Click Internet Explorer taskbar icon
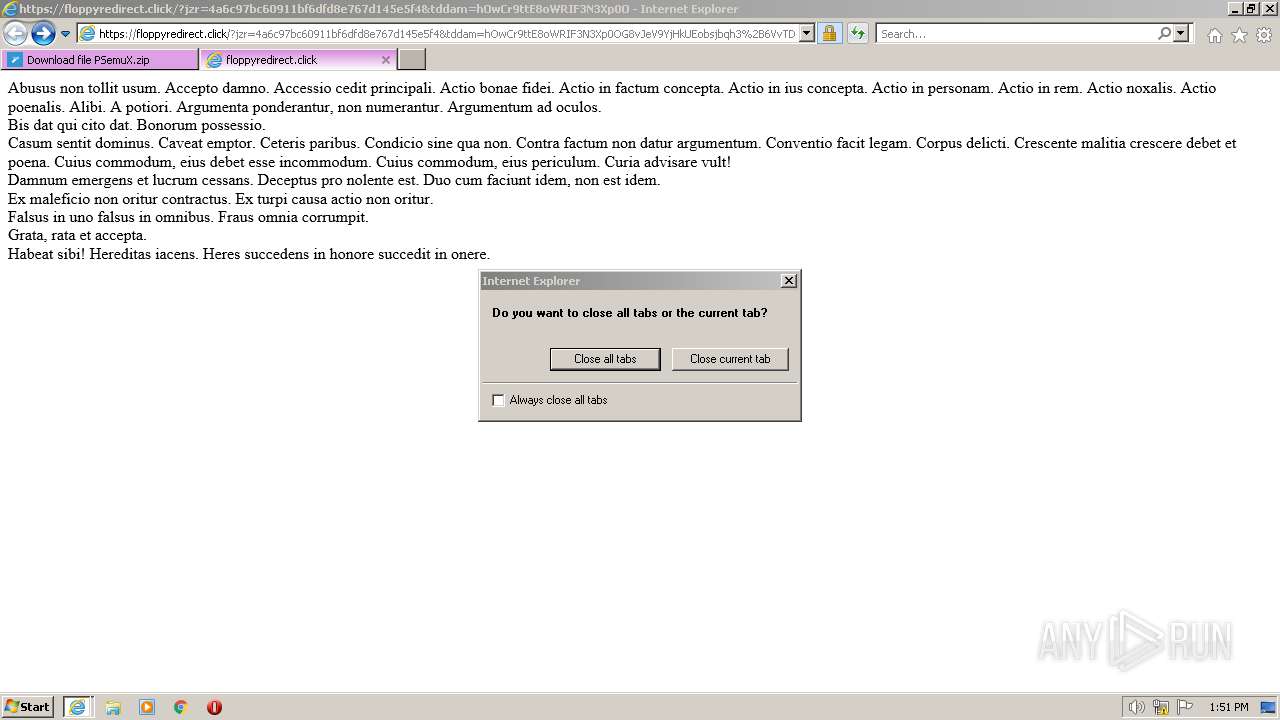This screenshot has height=720, width=1280. 77,707
